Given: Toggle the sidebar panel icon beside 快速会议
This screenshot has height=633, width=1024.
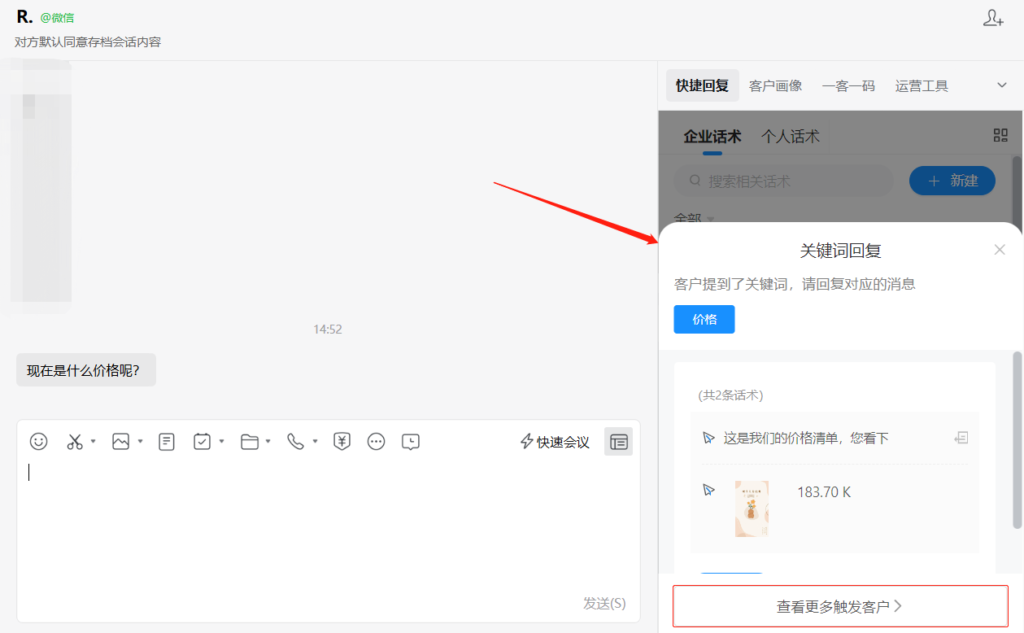Looking at the screenshot, I should coord(619,441).
